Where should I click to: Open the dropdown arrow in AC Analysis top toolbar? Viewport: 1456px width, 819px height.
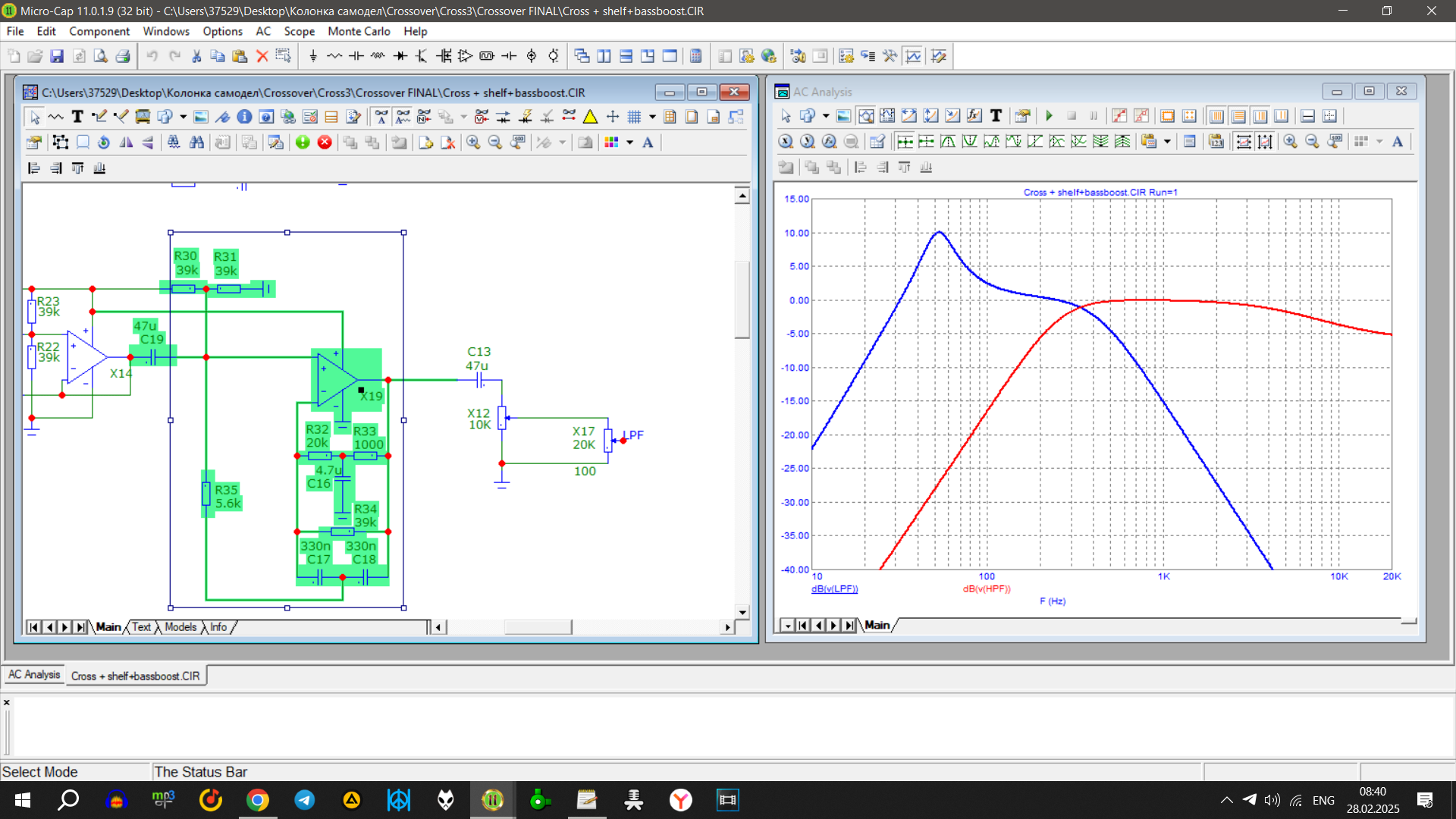pyautogui.click(x=826, y=116)
